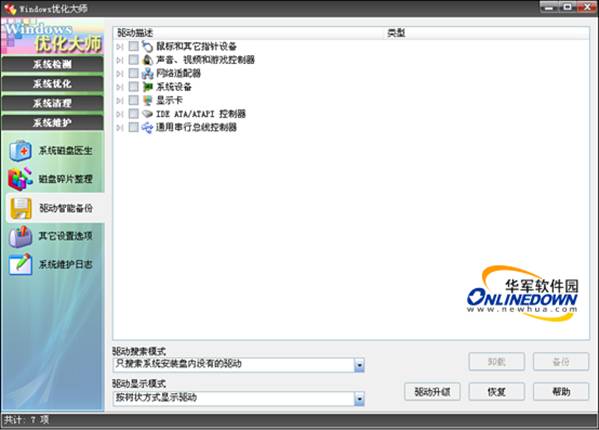Viewport: 599px width, 430px height.
Task: Expand the 显示卡 tree node
Action: tap(120, 100)
